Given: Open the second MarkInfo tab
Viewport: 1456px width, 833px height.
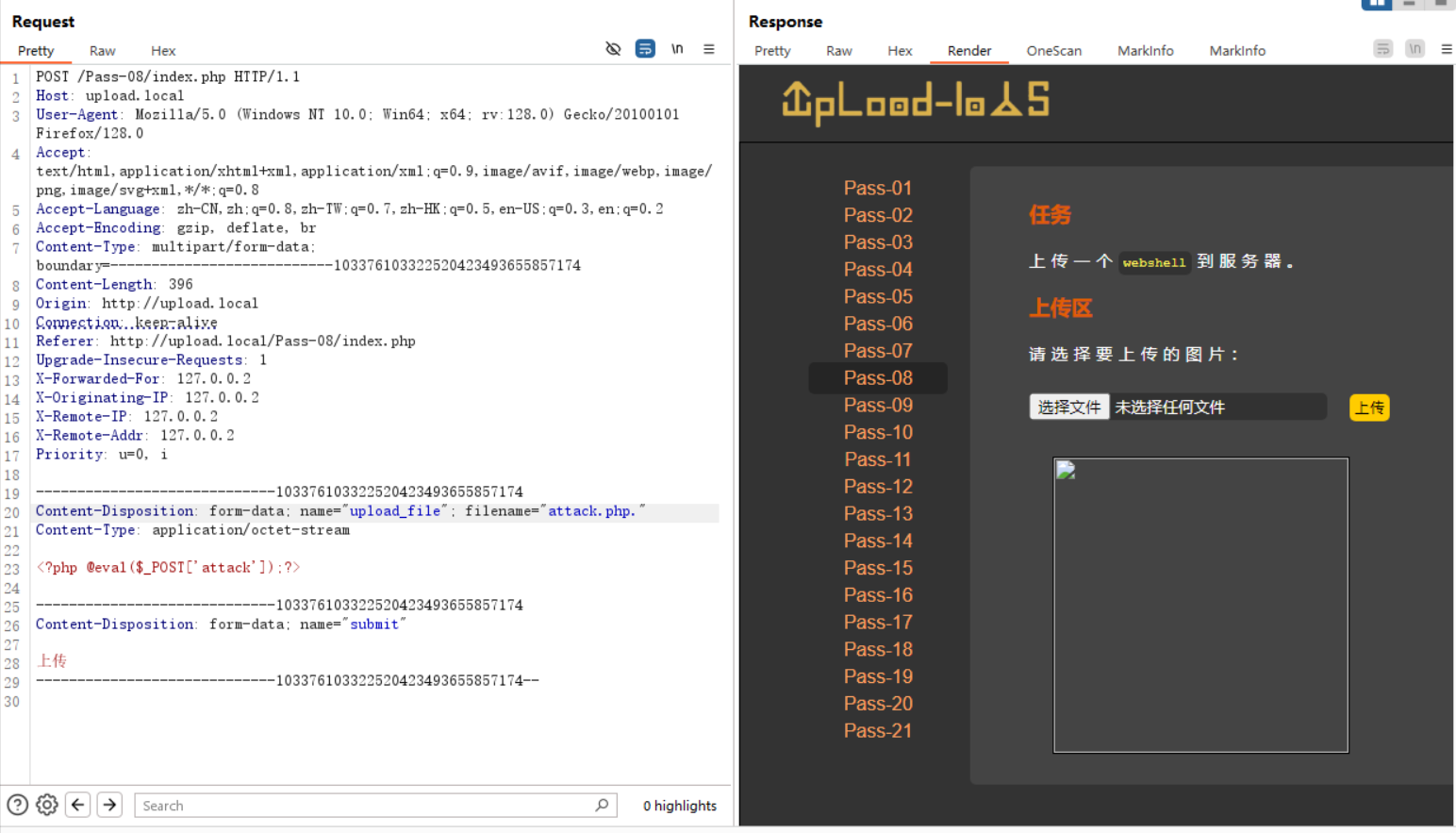Looking at the screenshot, I should [x=1237, y=51].
